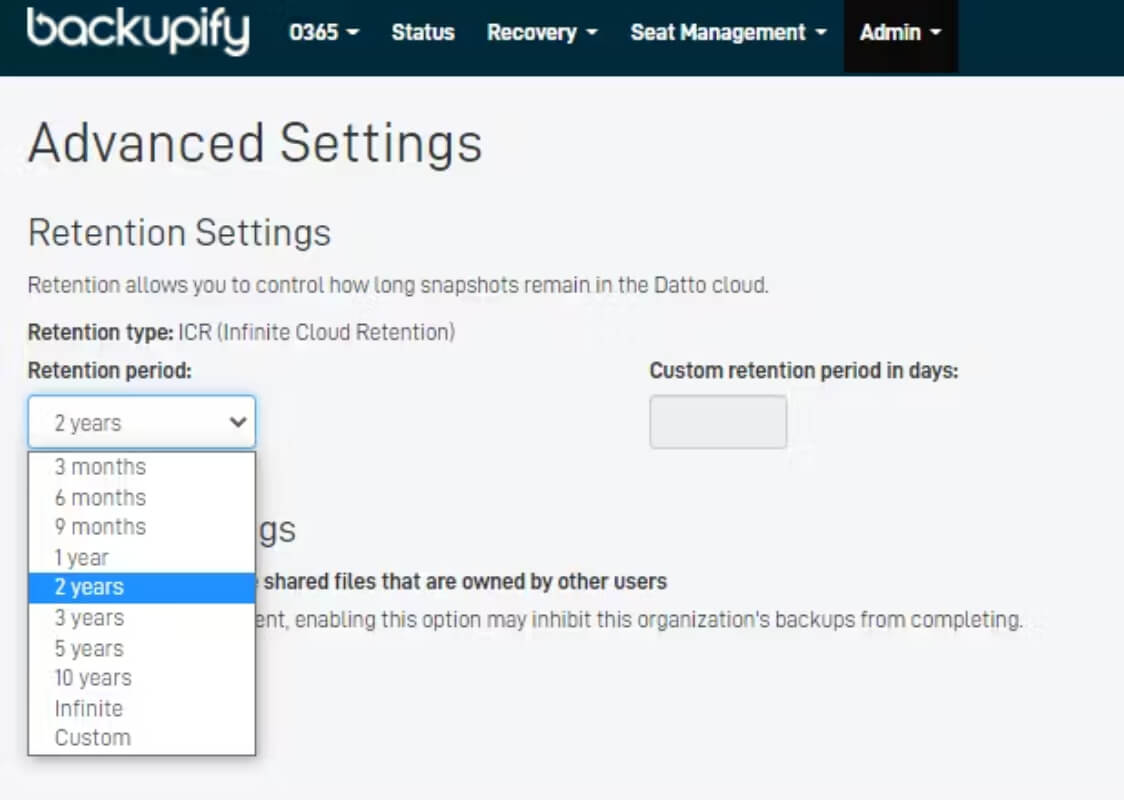Open the O365 dropdown menu
This screenshot has width=1124, height=800.
tap(324, 32)
